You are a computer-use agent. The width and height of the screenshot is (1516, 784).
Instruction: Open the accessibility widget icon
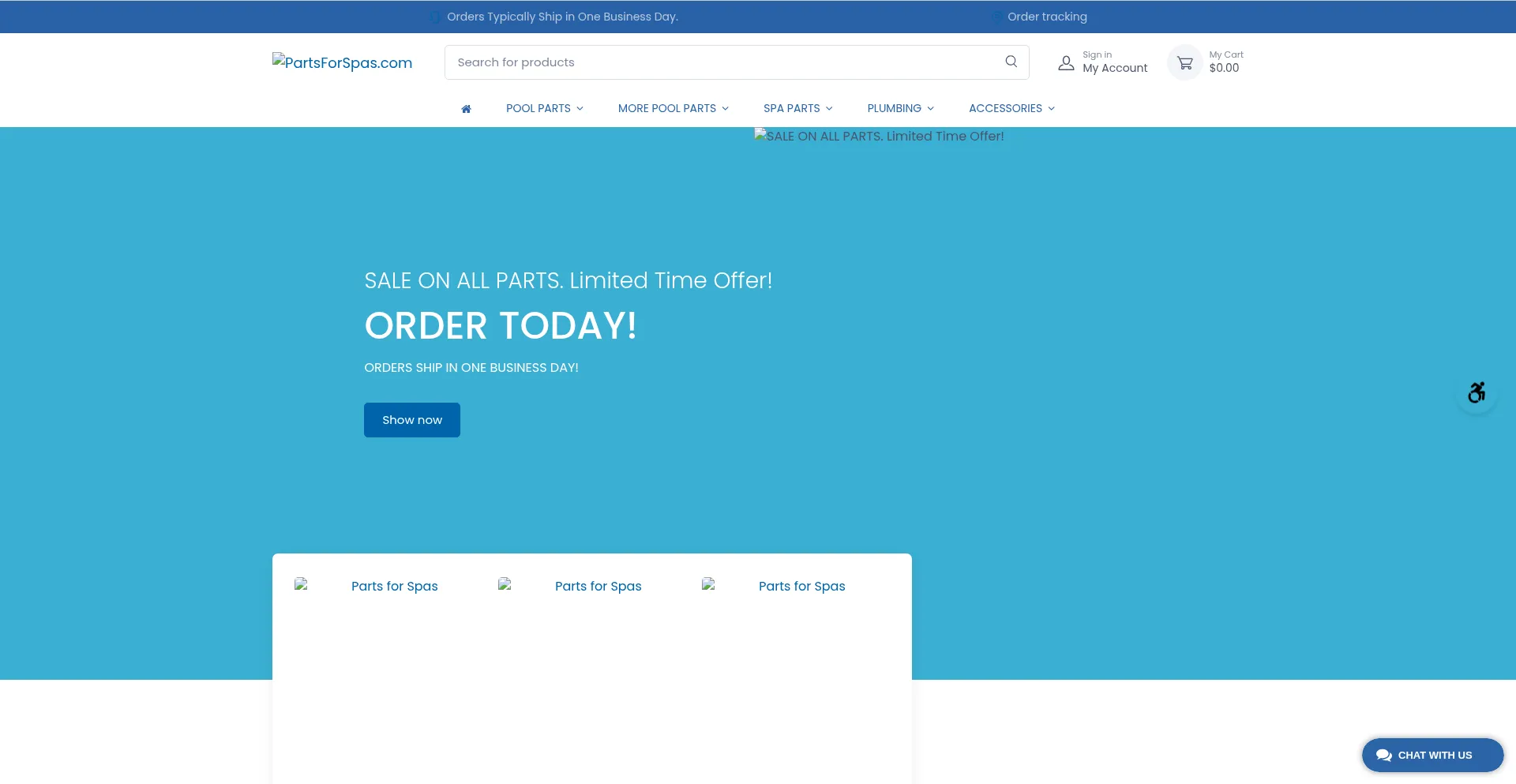pyautogui.click(x=1476, y=392)
